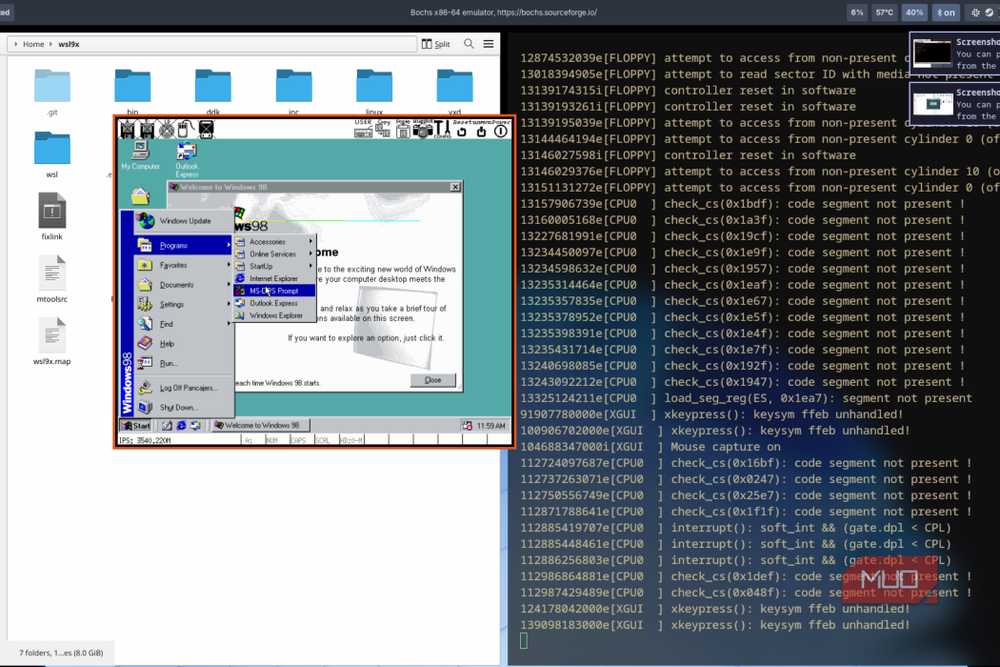This screenshot has width=1000, height=667.
Task: Click the Bochs Snapshot camera icon
Action: (x=422, y=129)
